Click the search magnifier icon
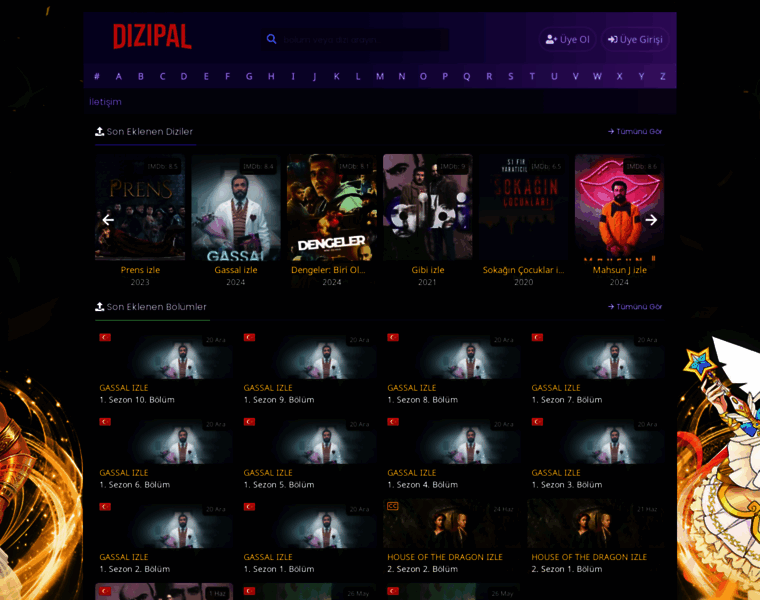The image size is (760, 600). pos(271,39)
